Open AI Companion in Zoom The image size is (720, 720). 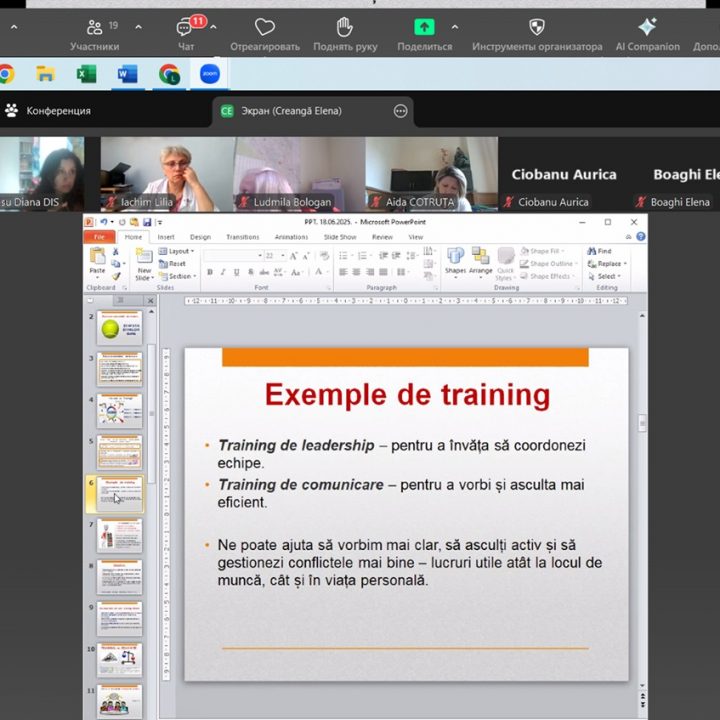pos(647,34)
